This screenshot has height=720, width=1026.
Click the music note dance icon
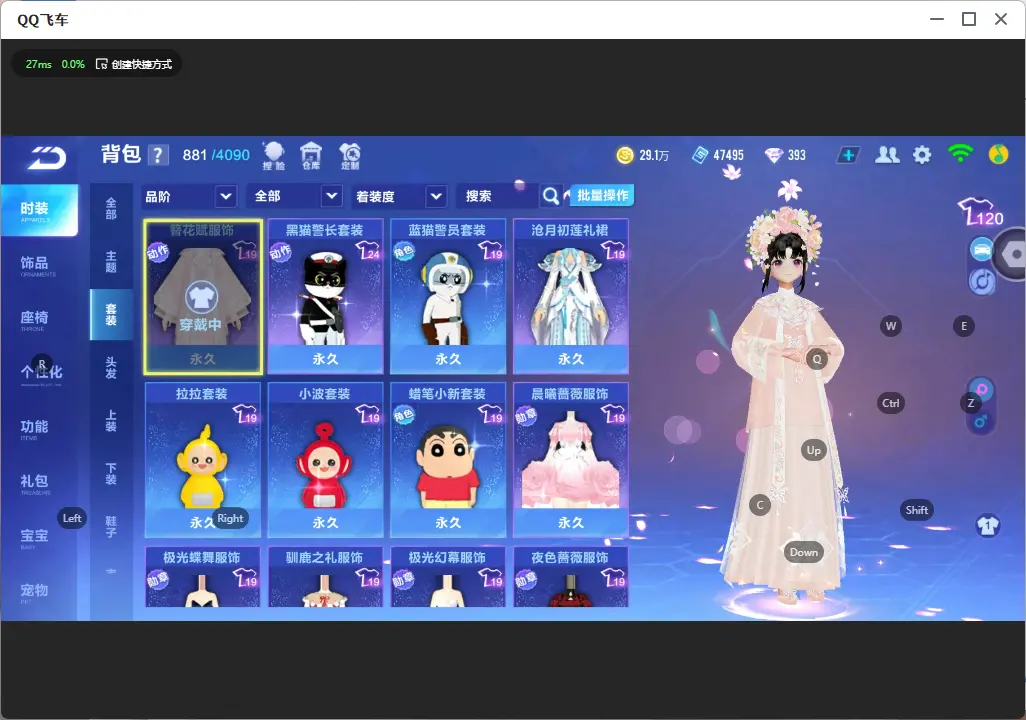tap(981, 281)
